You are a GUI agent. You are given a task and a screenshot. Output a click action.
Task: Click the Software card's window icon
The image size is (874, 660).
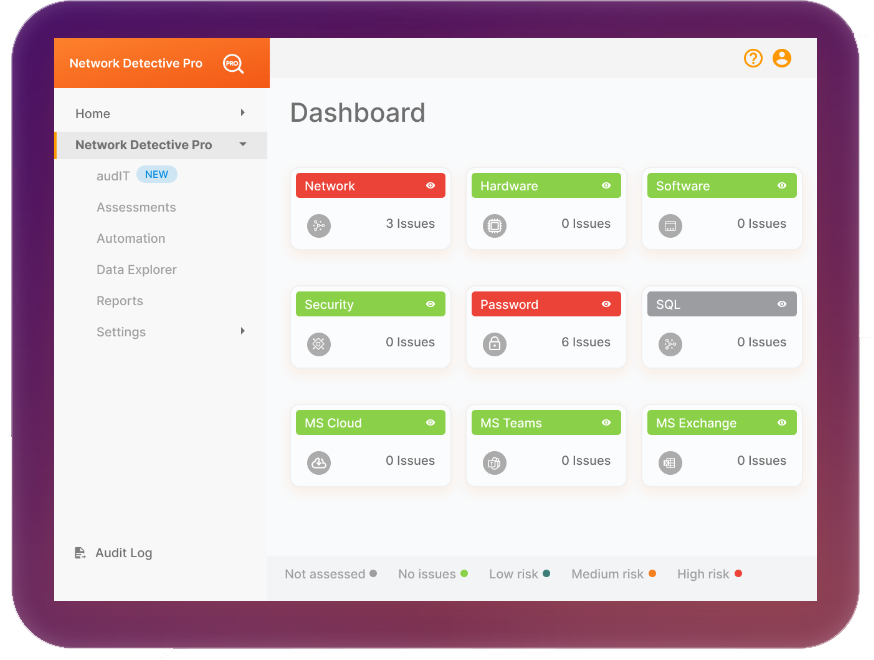pyautogui.click(x=670, y=226)
